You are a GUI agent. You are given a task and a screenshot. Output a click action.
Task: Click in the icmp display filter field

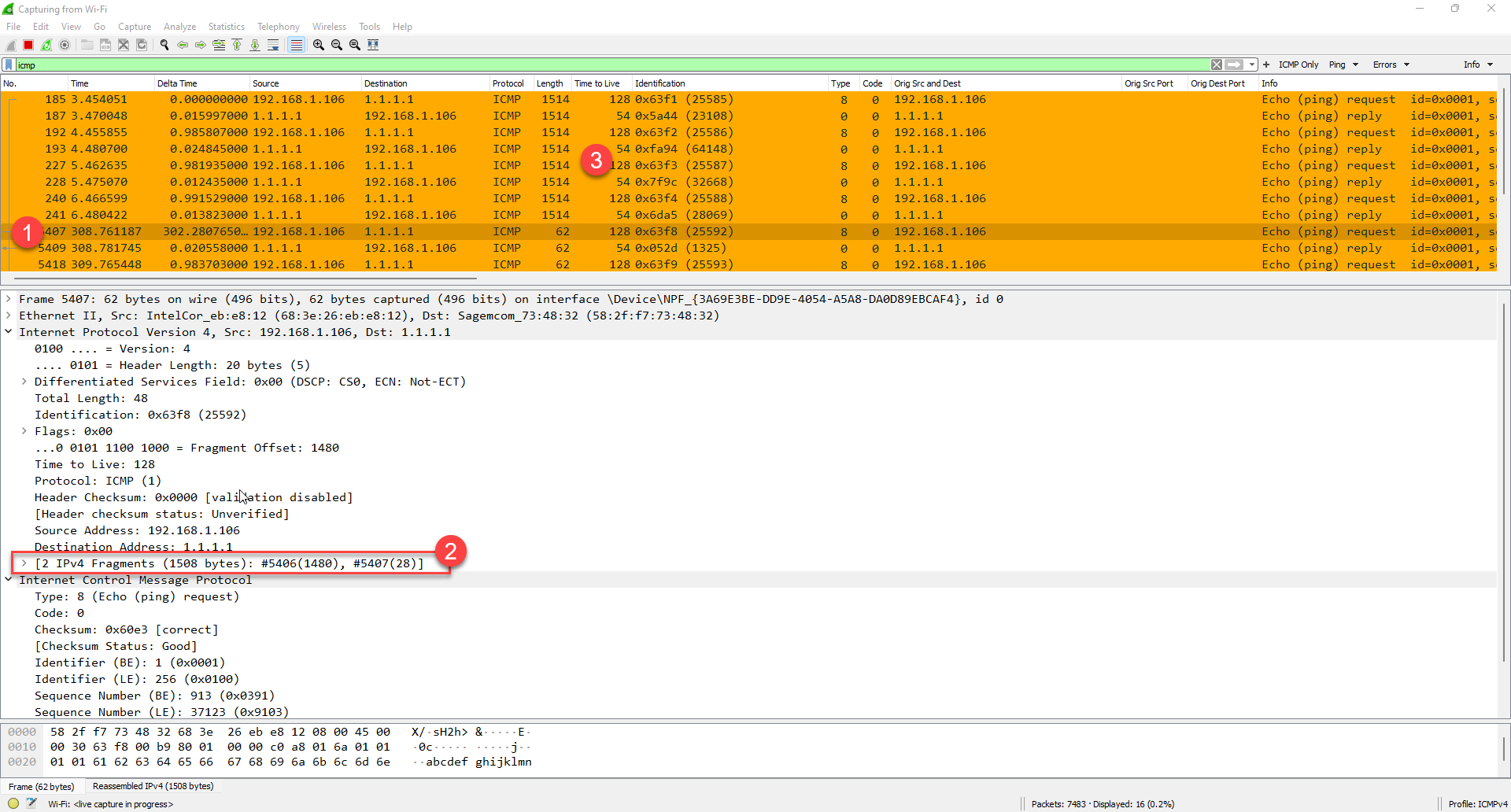click(551, 65)
